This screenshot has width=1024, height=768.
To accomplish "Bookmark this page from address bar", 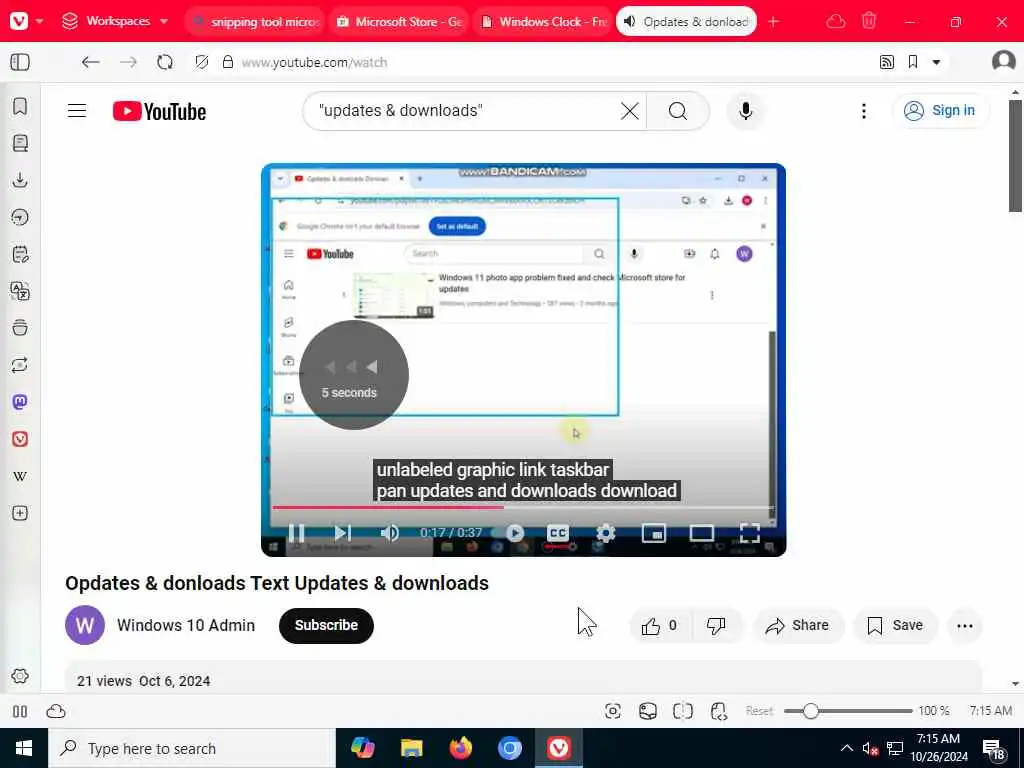I will [x=913, y=62].
